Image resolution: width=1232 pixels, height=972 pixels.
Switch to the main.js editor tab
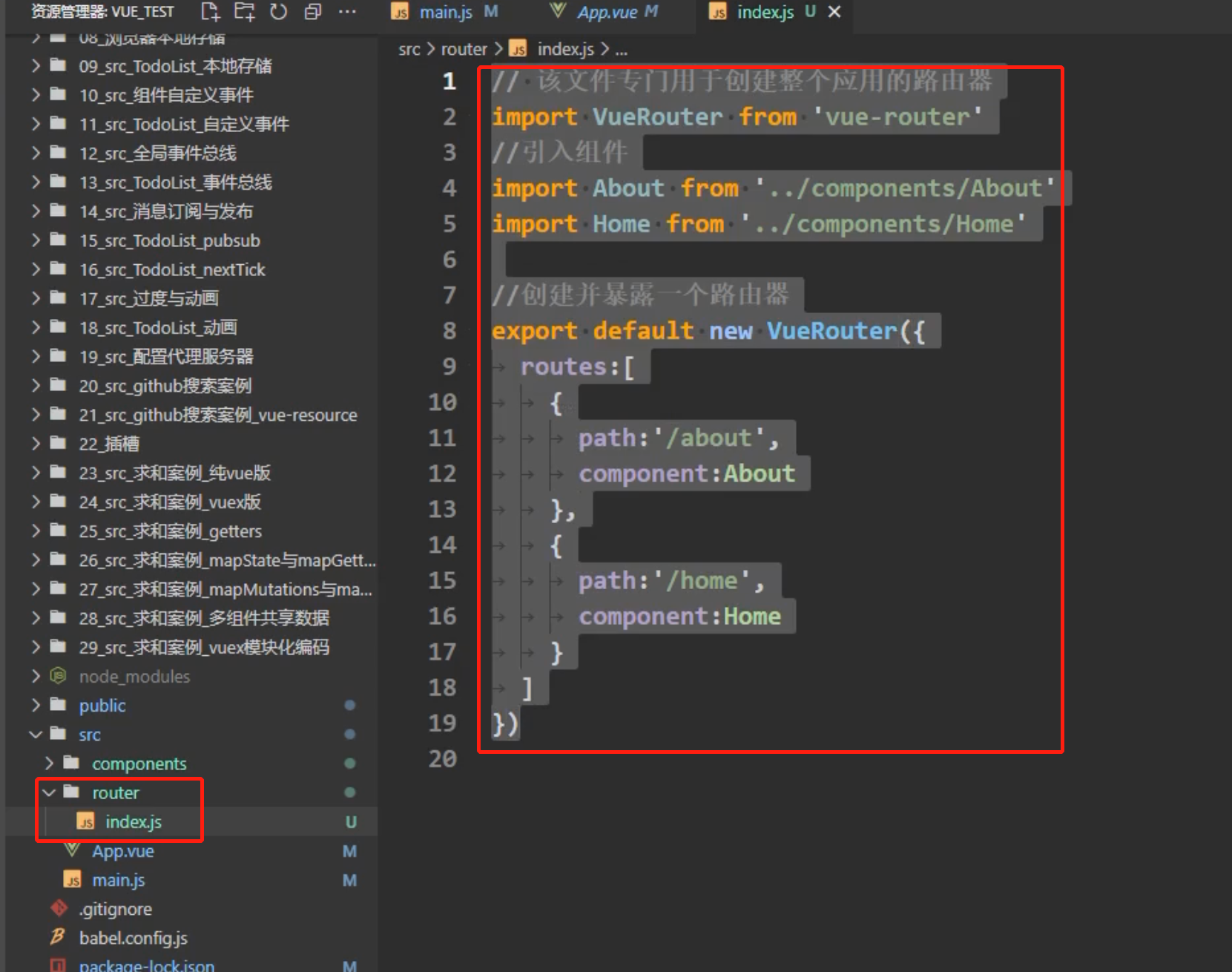pyautogui.click(x=445, y=12)
